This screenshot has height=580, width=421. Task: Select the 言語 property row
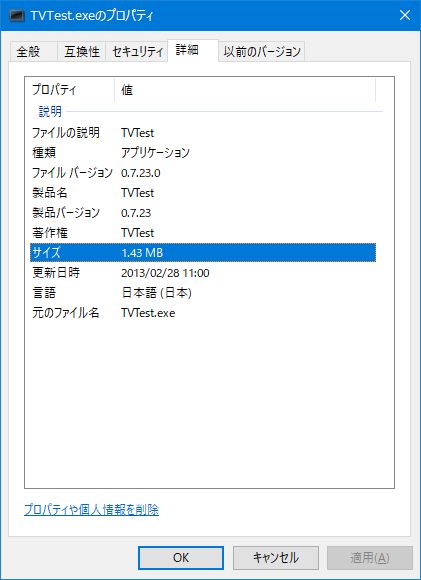point(203,293)
